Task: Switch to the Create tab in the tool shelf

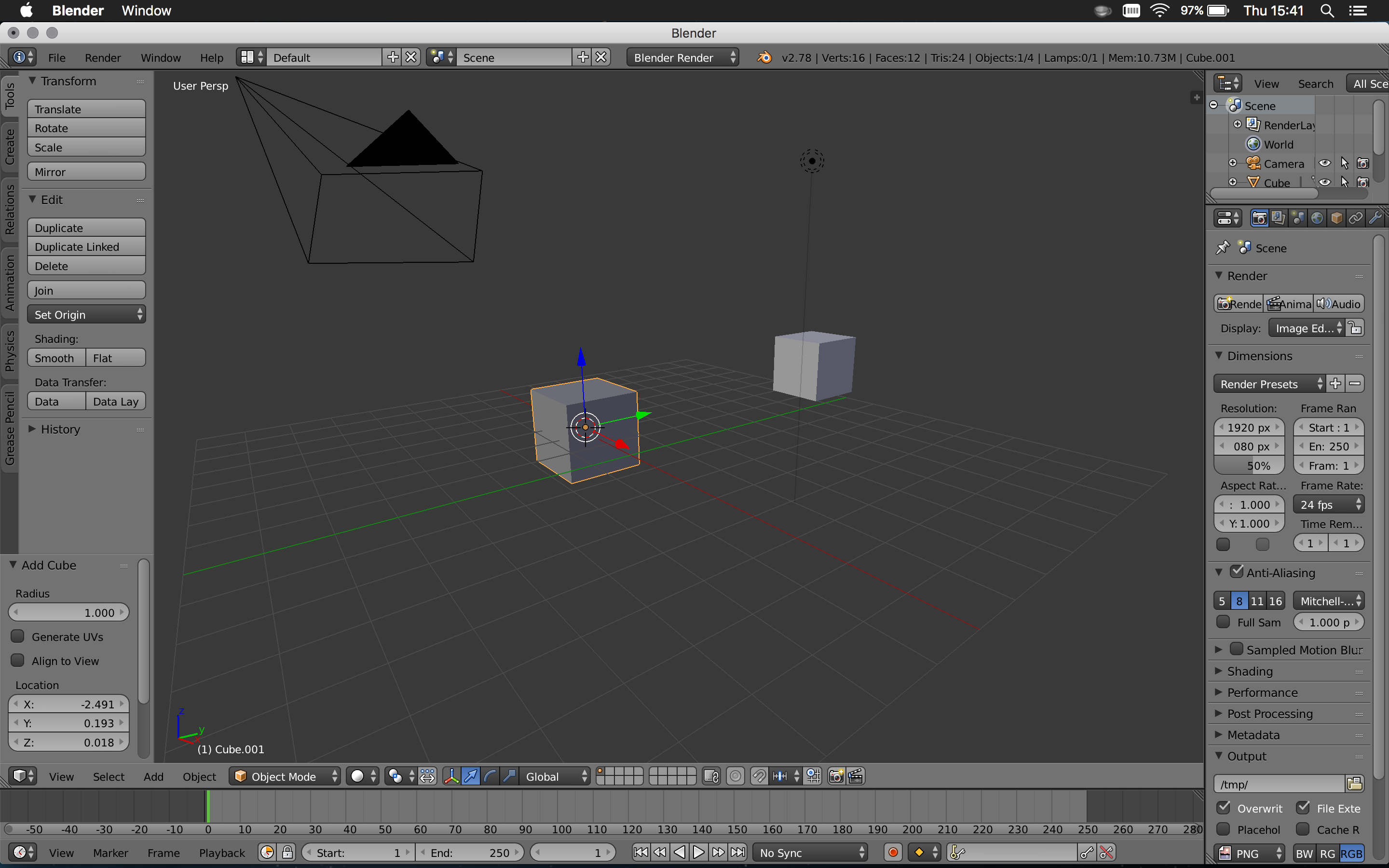Action: tap(10, 147)
